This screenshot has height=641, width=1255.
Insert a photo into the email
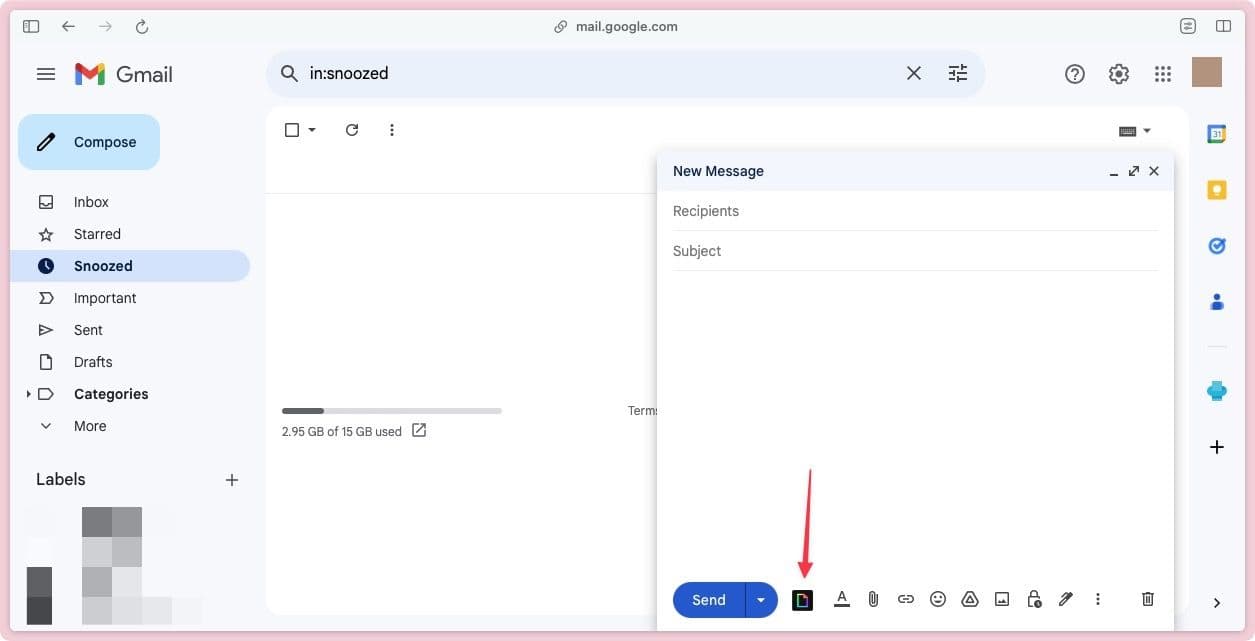tap(1001, 598)
